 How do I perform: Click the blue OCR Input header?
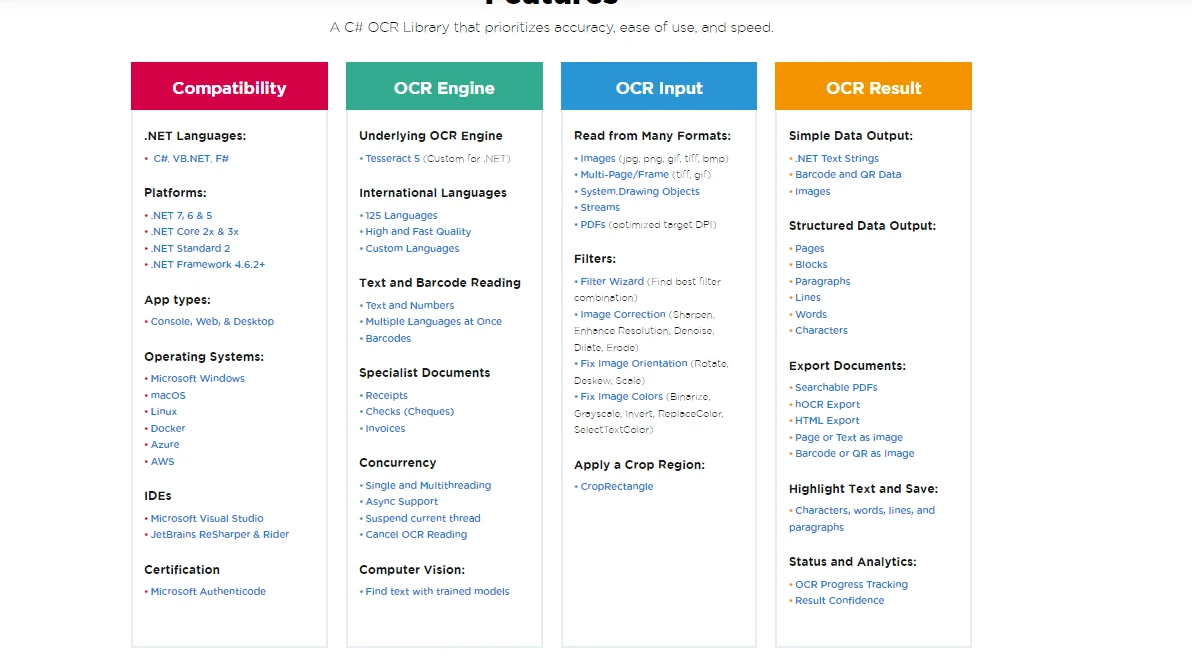659,88
